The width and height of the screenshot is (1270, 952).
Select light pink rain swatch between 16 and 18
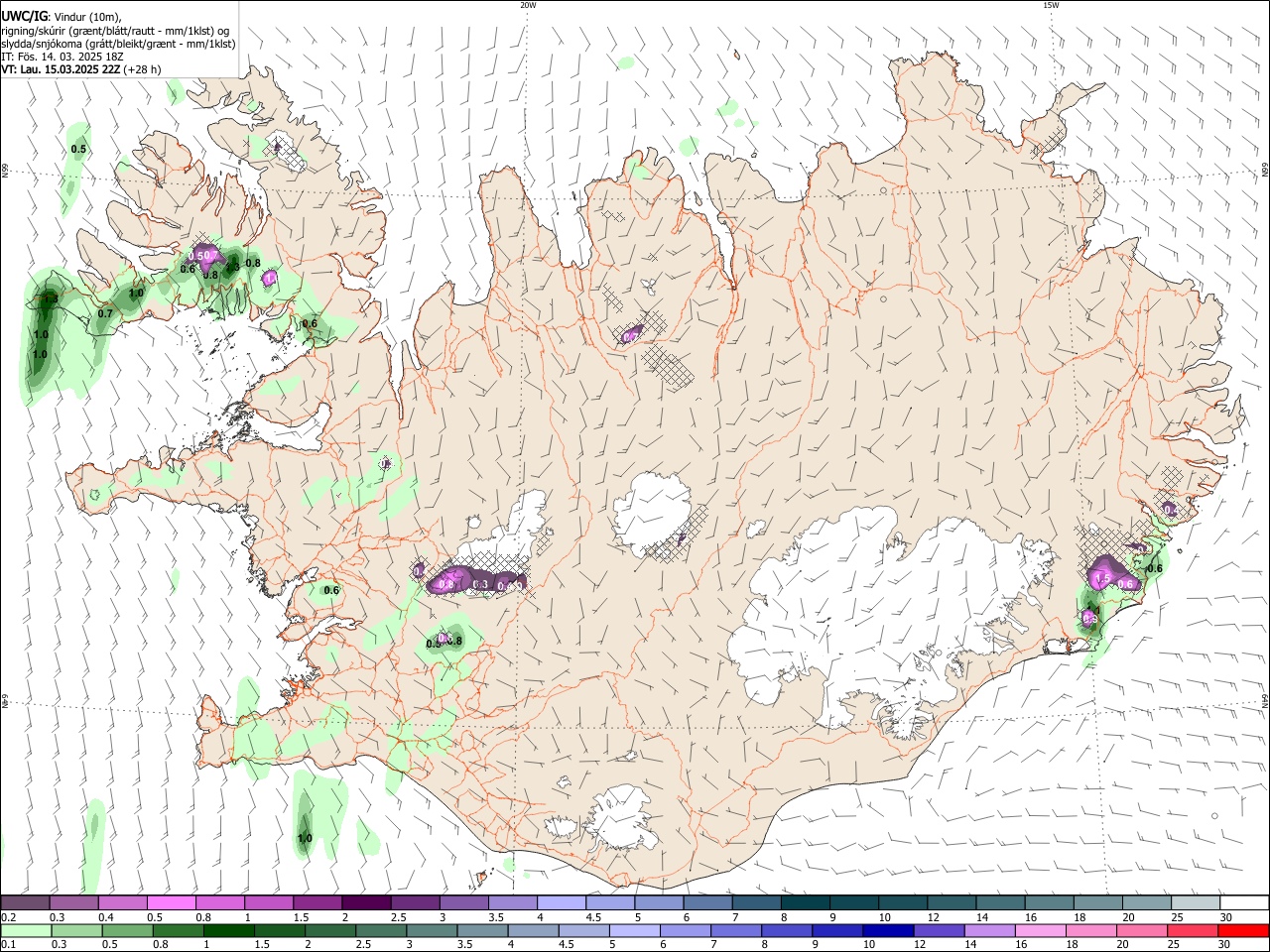click(1041, 930)
